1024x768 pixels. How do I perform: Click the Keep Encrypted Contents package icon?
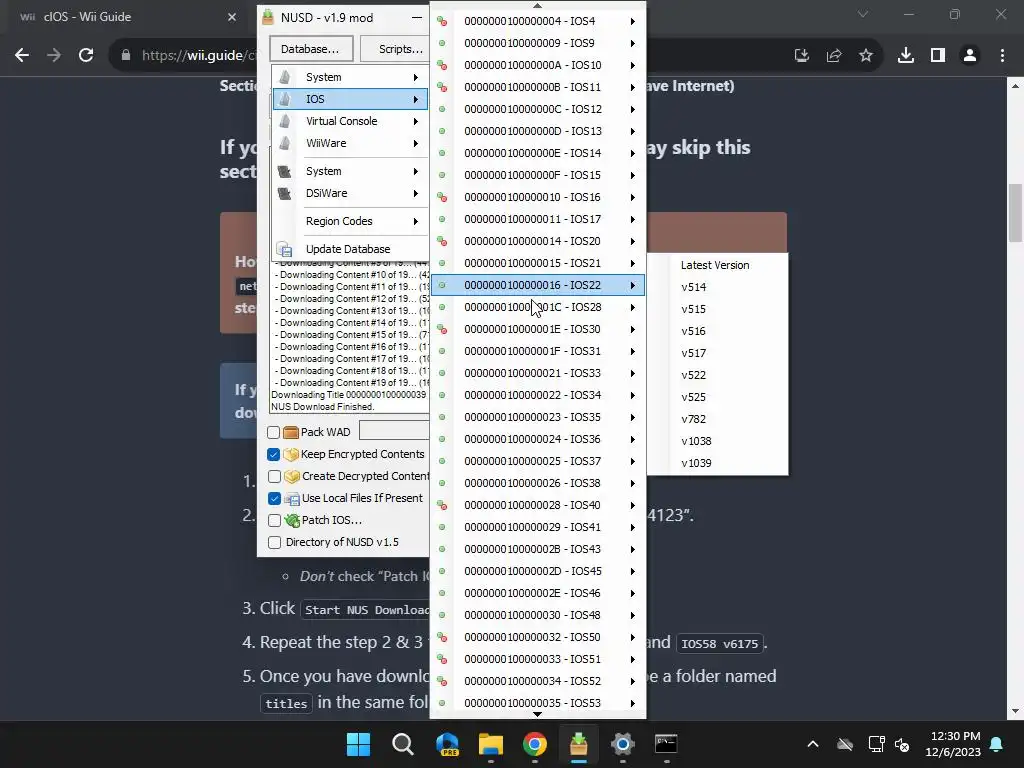[291, 455]
